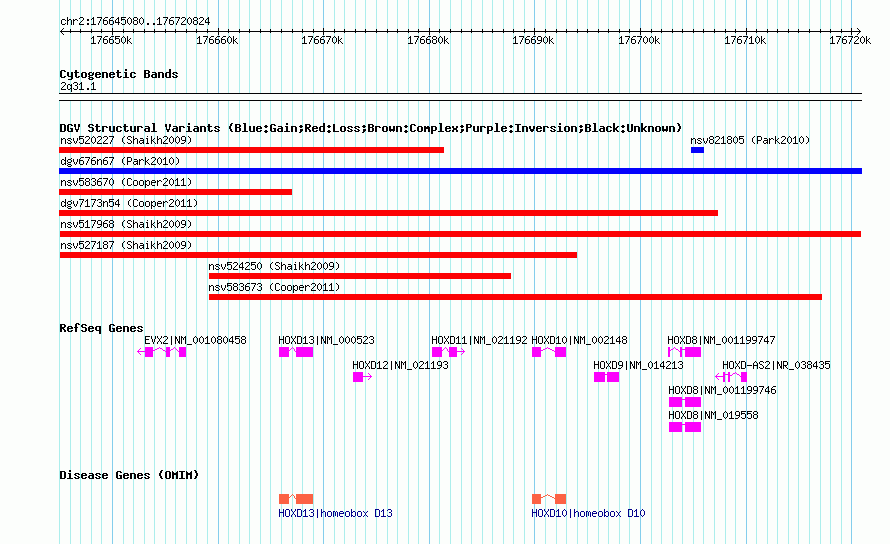Click the EVX2 gene glyph
The width and height of the screenshot is (890, 544).
(162, 352)
